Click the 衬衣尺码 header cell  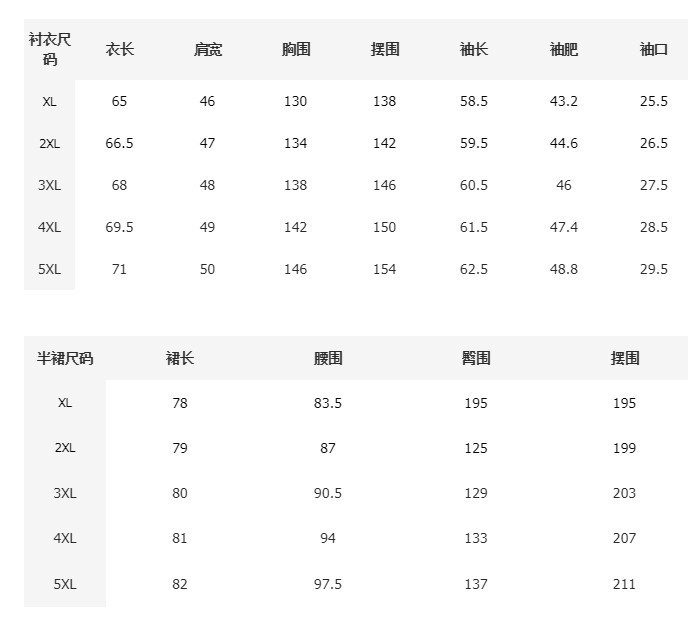[50, 50]
